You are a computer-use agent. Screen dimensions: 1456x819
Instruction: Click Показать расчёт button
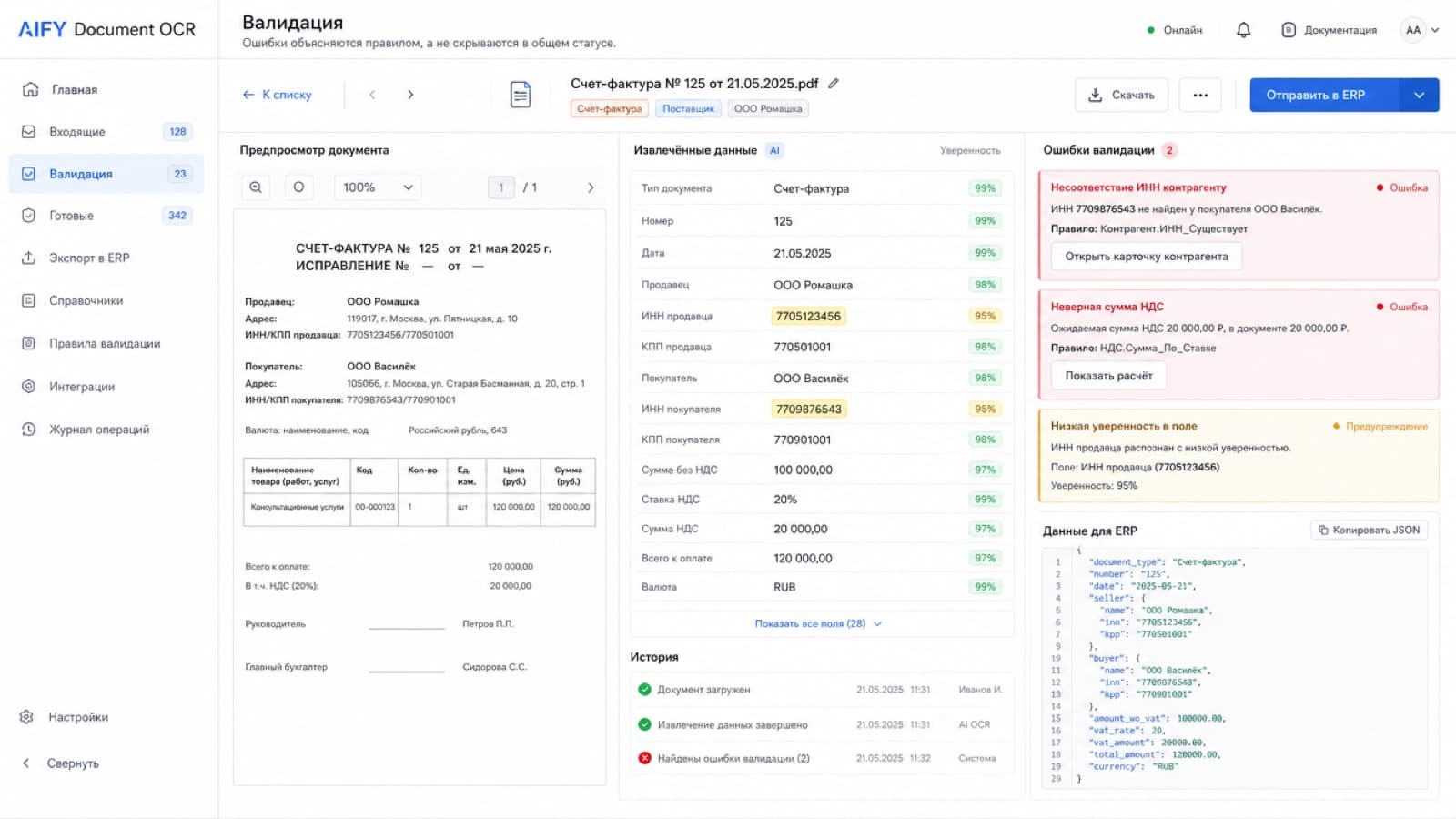[1108, 376]
